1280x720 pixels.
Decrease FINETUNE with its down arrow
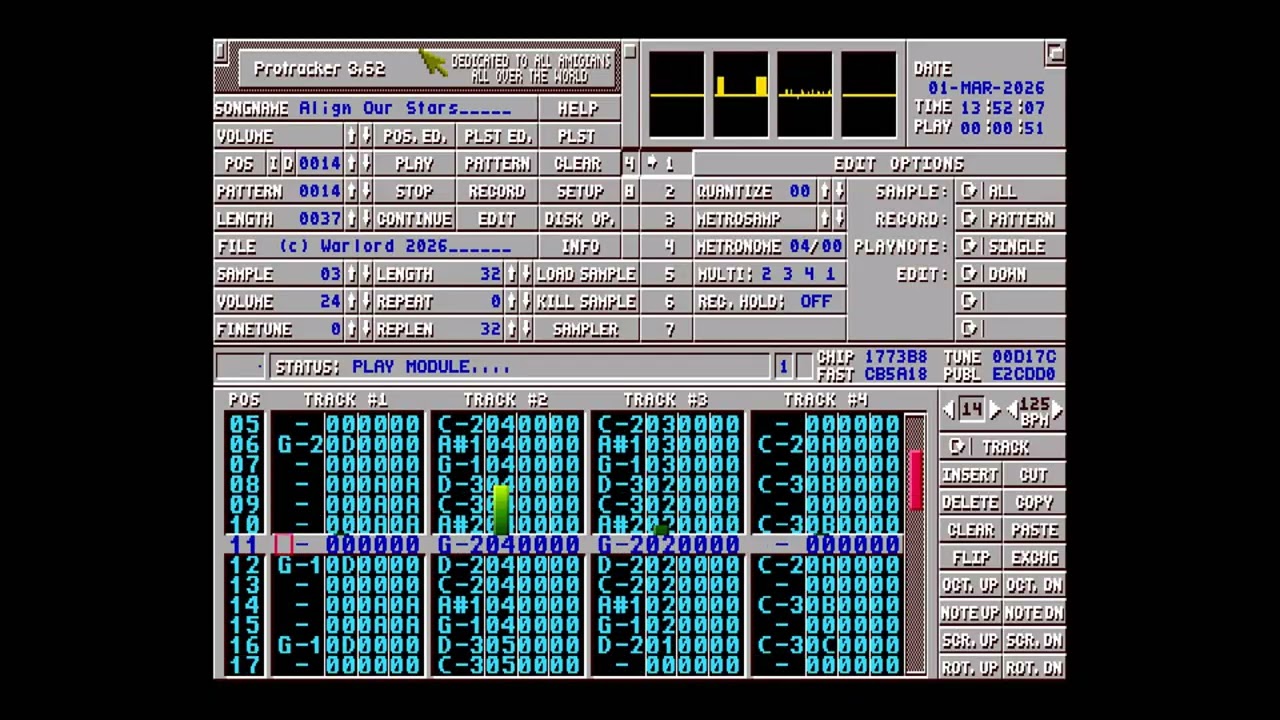click(366, 329)
